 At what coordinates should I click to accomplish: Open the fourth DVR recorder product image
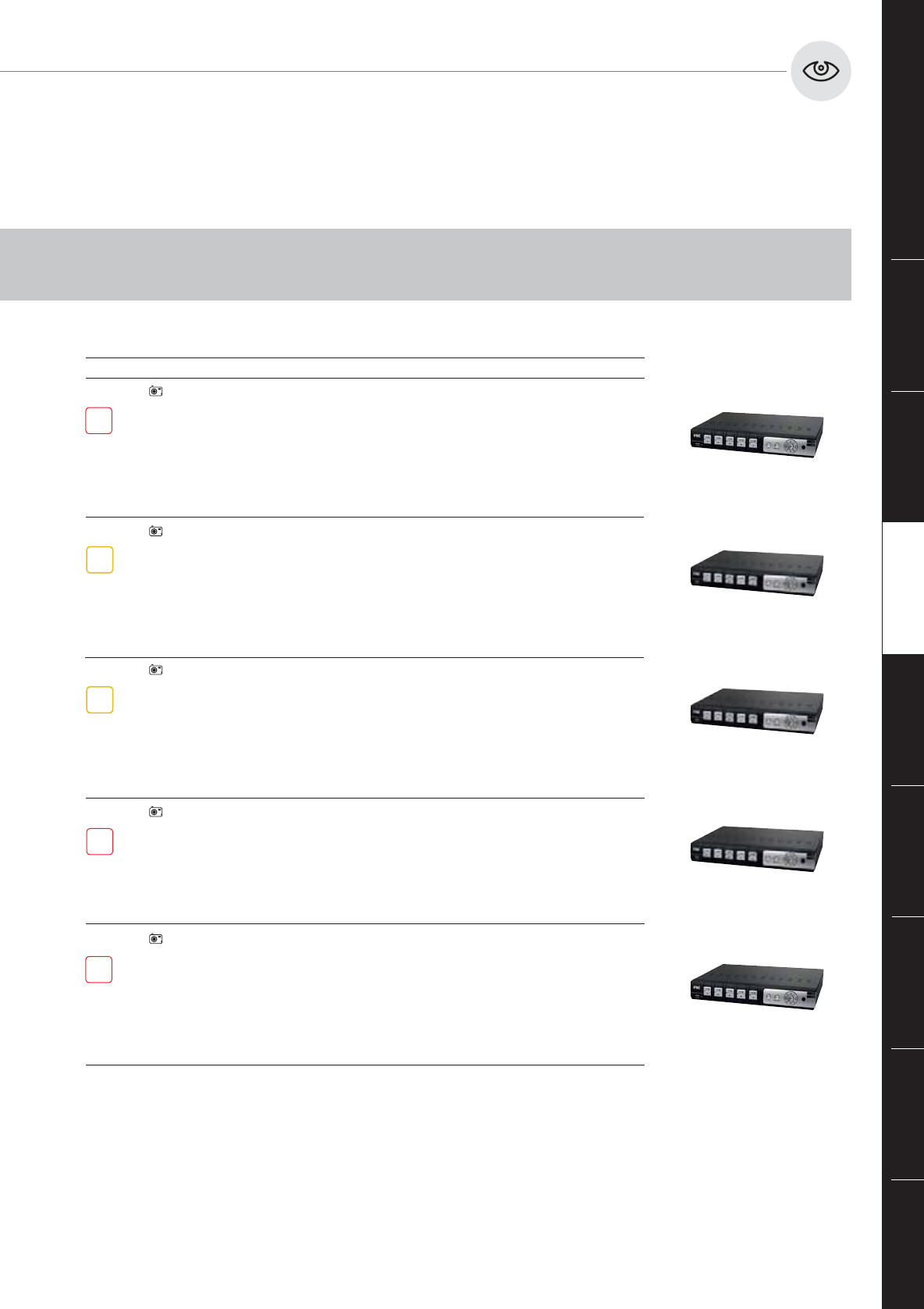(x=756, y=848)
